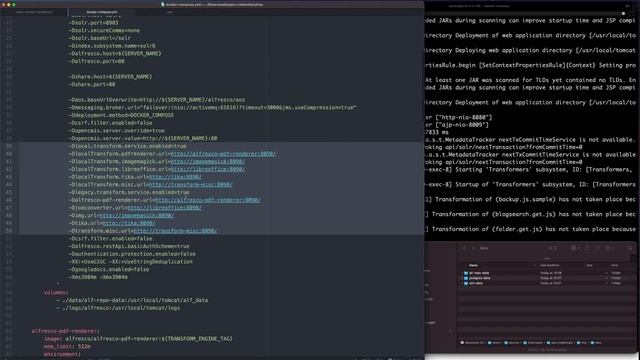Click the -XX:+UseG1GC -XX:+UseStringDeduplication line
Viewport: 640px width, 360px height.
coord(131,262)
